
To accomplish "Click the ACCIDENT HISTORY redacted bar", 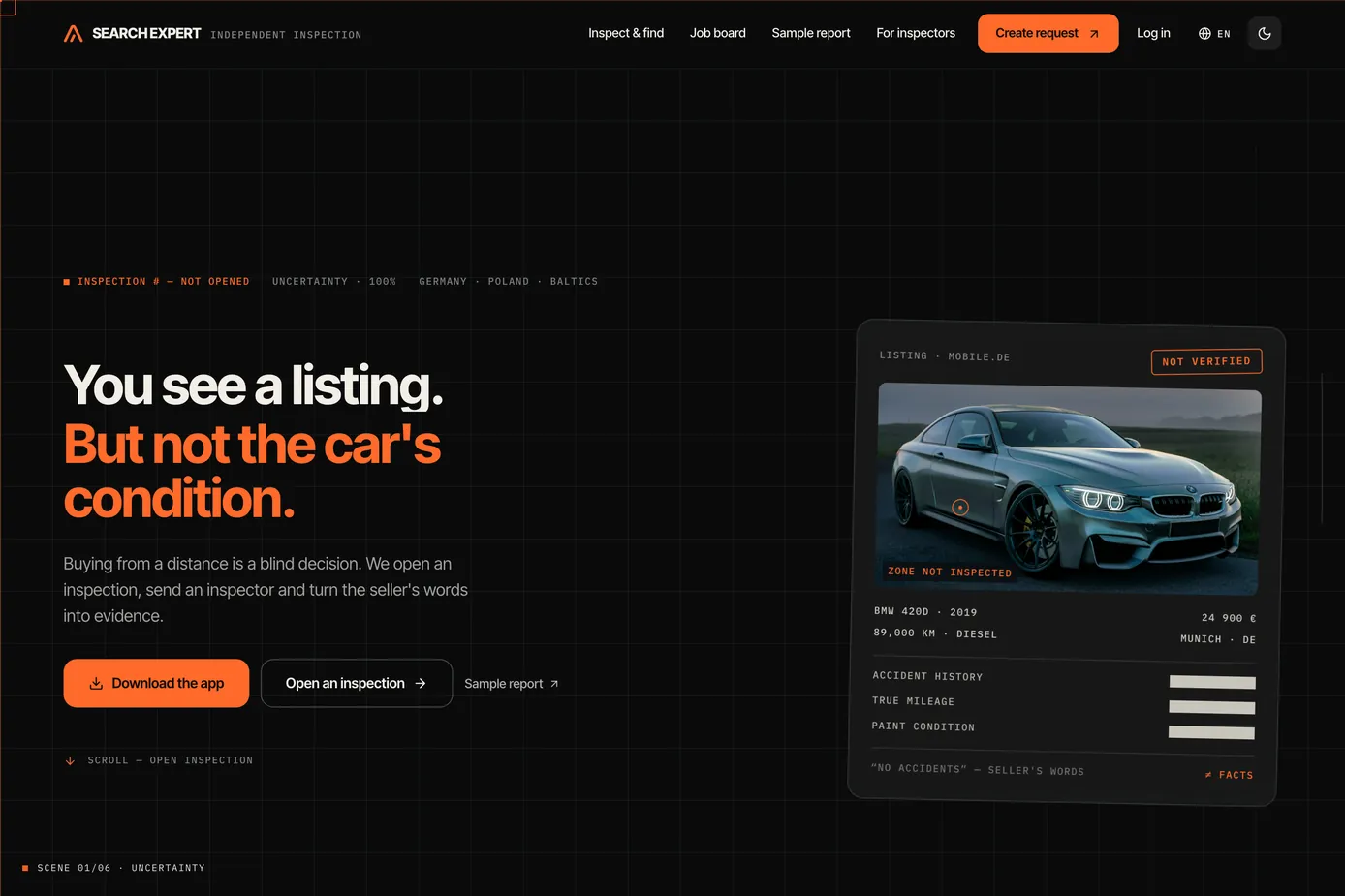I will (1212, 683).
